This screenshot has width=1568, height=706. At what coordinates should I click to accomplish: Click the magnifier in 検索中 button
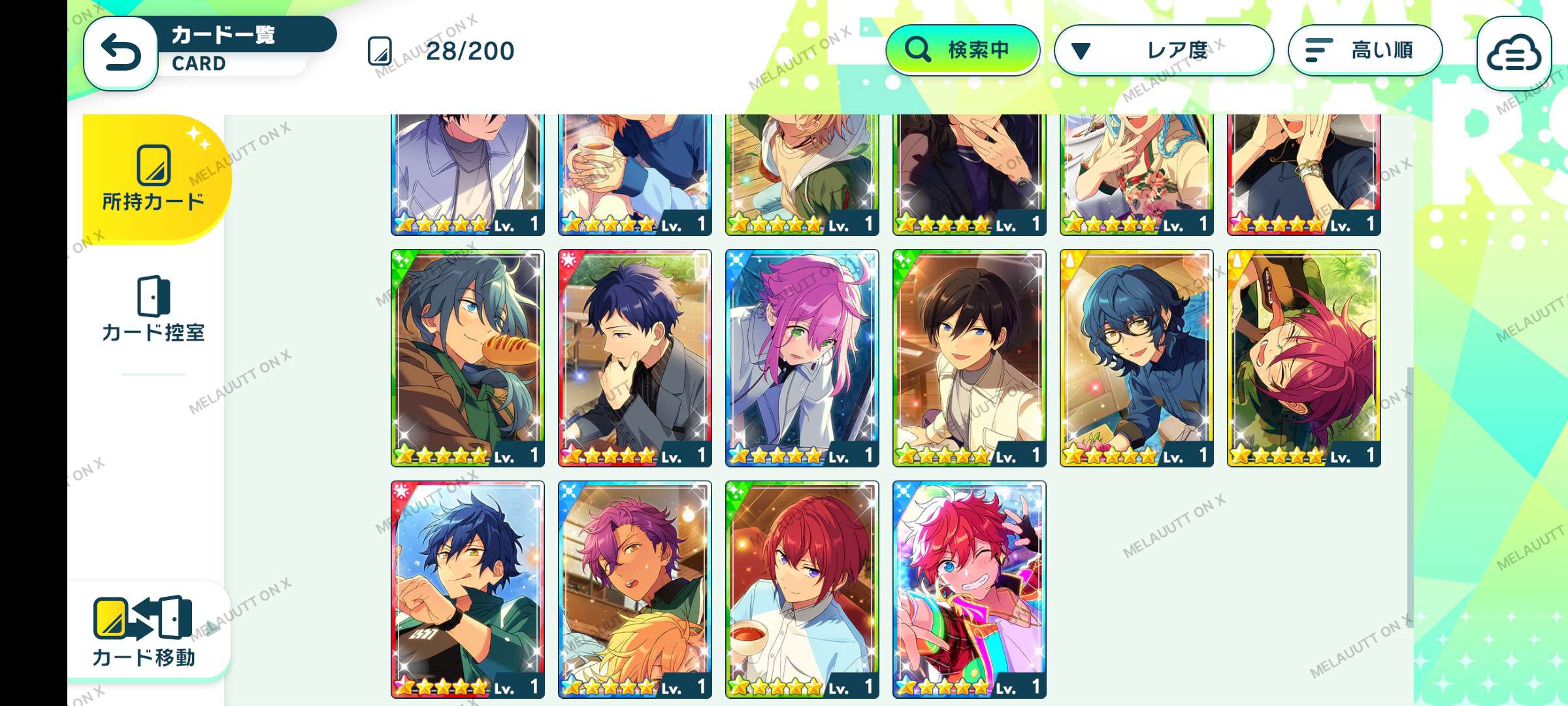click(917, 50)
